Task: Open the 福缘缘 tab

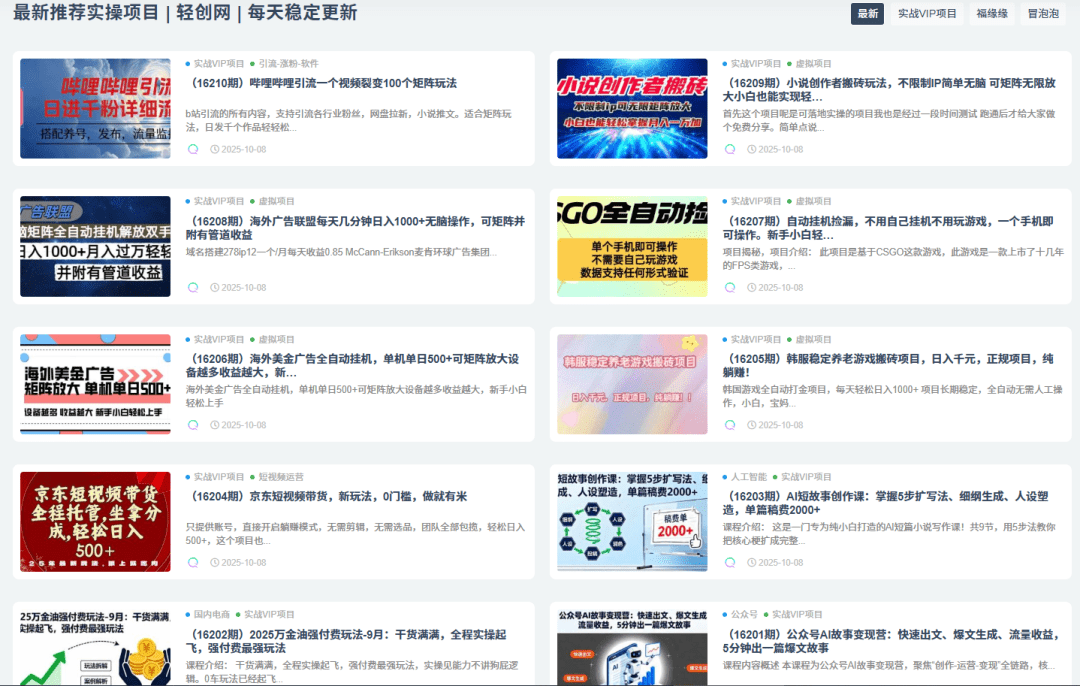Action: (x=991, y=14)
